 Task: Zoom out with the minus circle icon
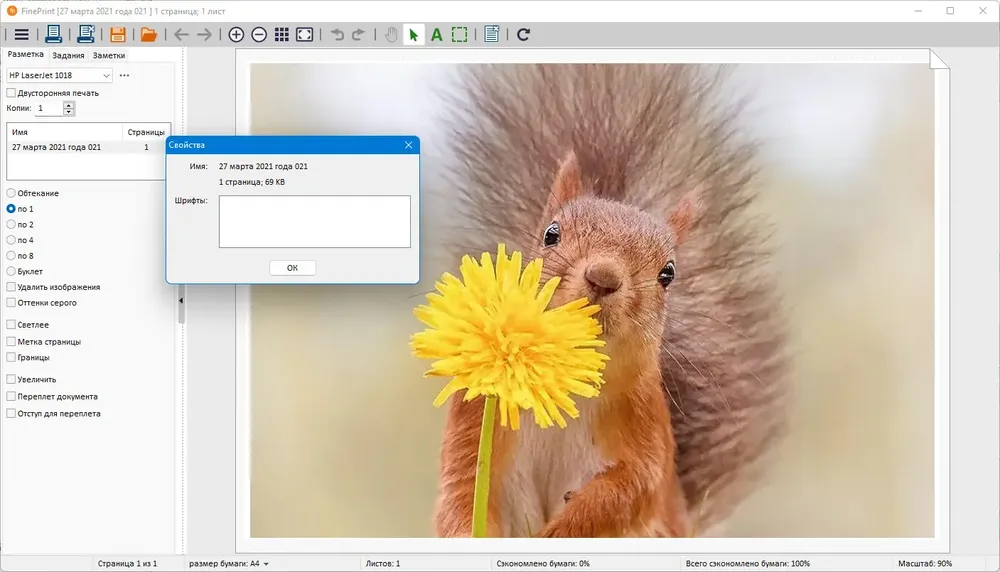pos(259,34)
